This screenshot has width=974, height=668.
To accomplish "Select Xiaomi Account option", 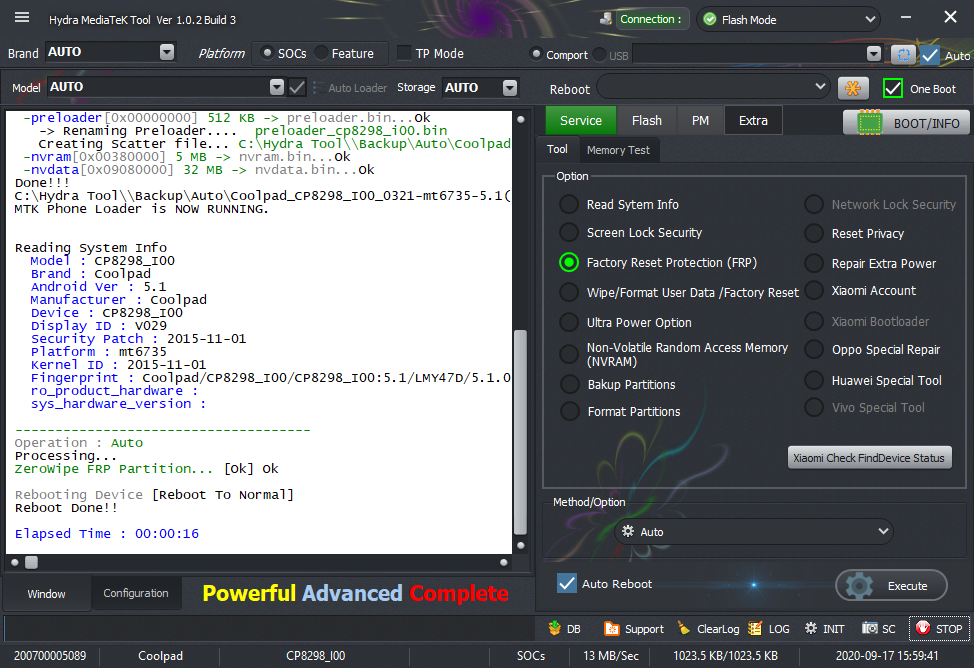I will click(814, 290).
